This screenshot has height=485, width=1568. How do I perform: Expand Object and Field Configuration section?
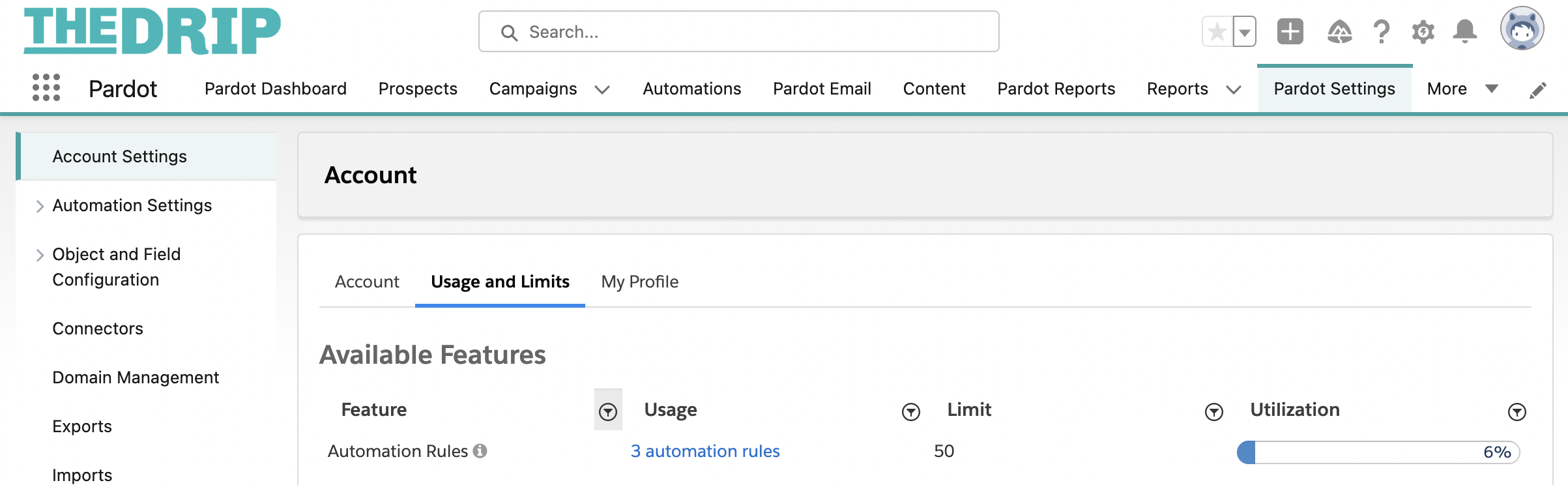coord(40,255)
